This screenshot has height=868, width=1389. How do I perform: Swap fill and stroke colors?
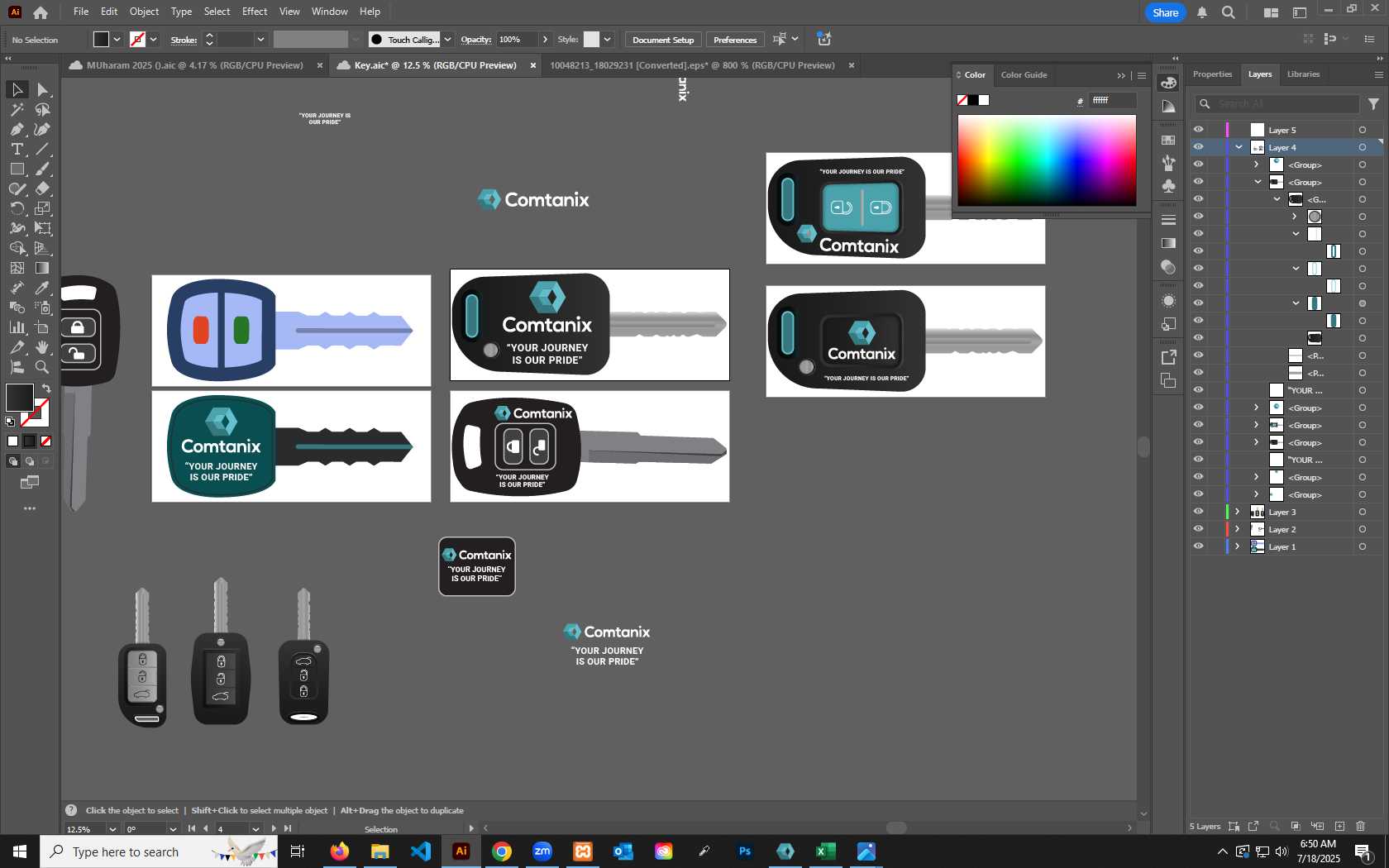47,389
